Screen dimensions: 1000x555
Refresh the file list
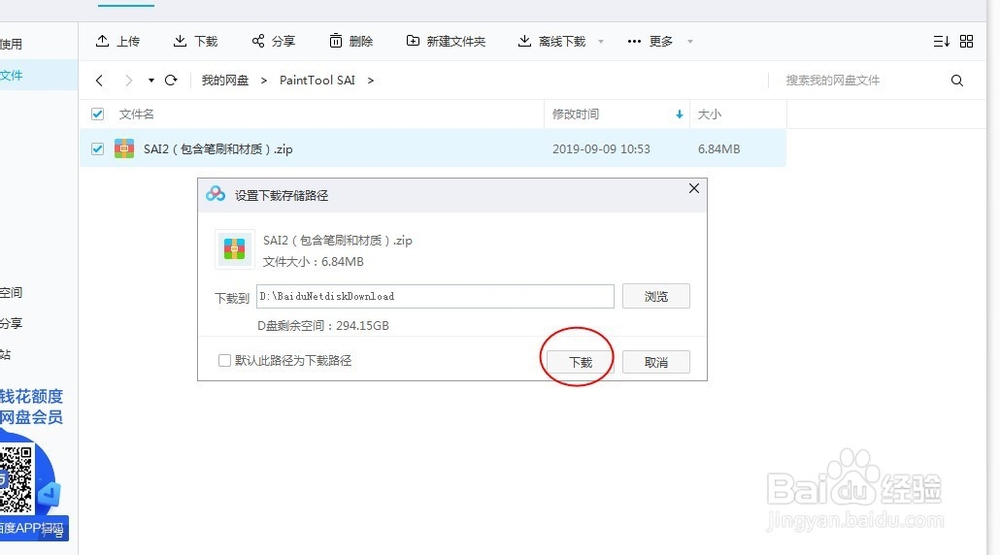click(x=171, y=80)
